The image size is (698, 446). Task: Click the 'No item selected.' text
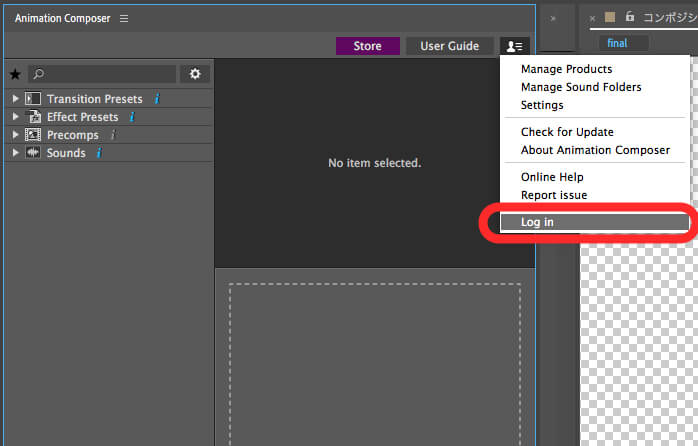[x=375, y=163]
